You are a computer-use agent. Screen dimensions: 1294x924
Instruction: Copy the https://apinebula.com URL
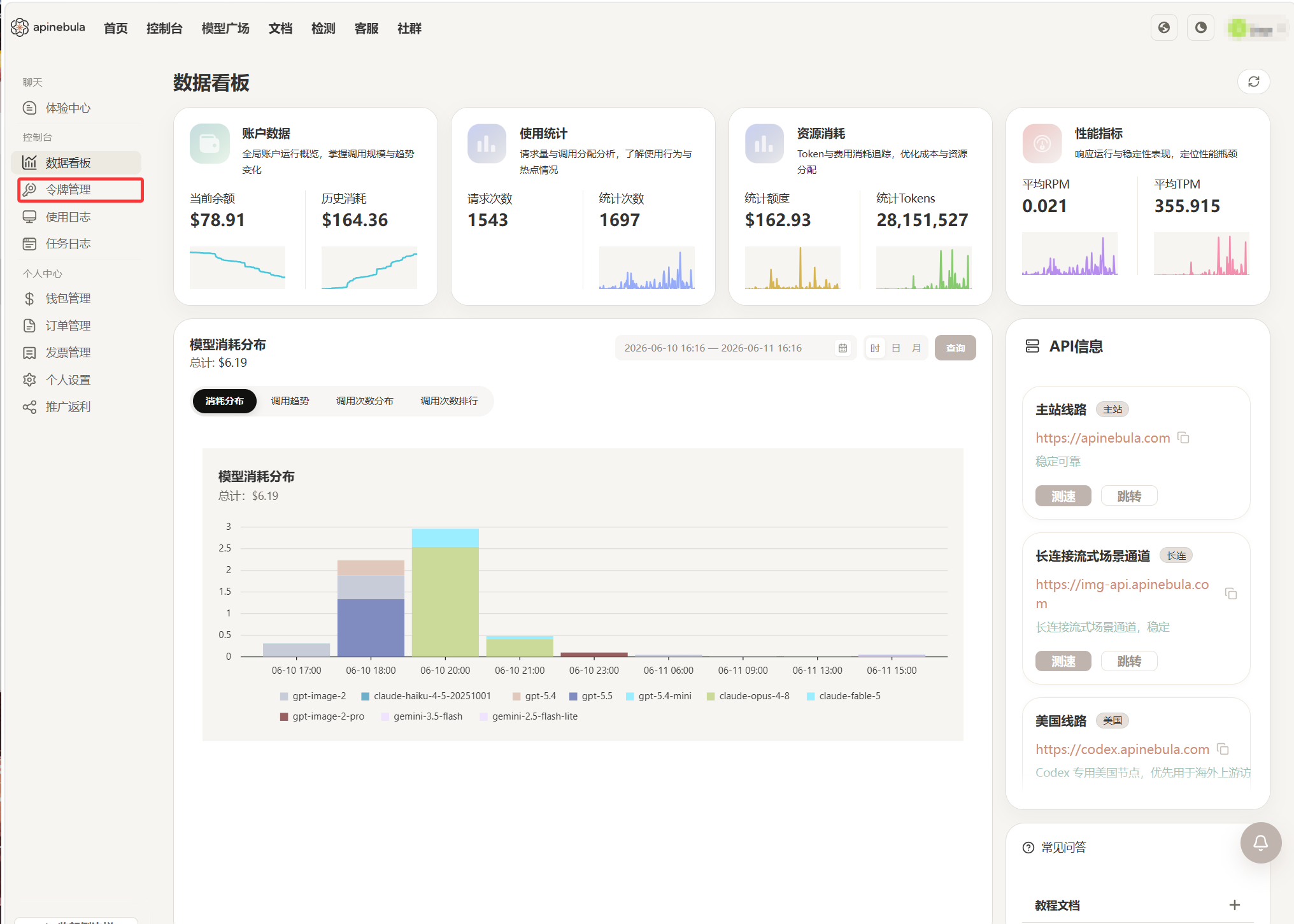coord(1184,437)
